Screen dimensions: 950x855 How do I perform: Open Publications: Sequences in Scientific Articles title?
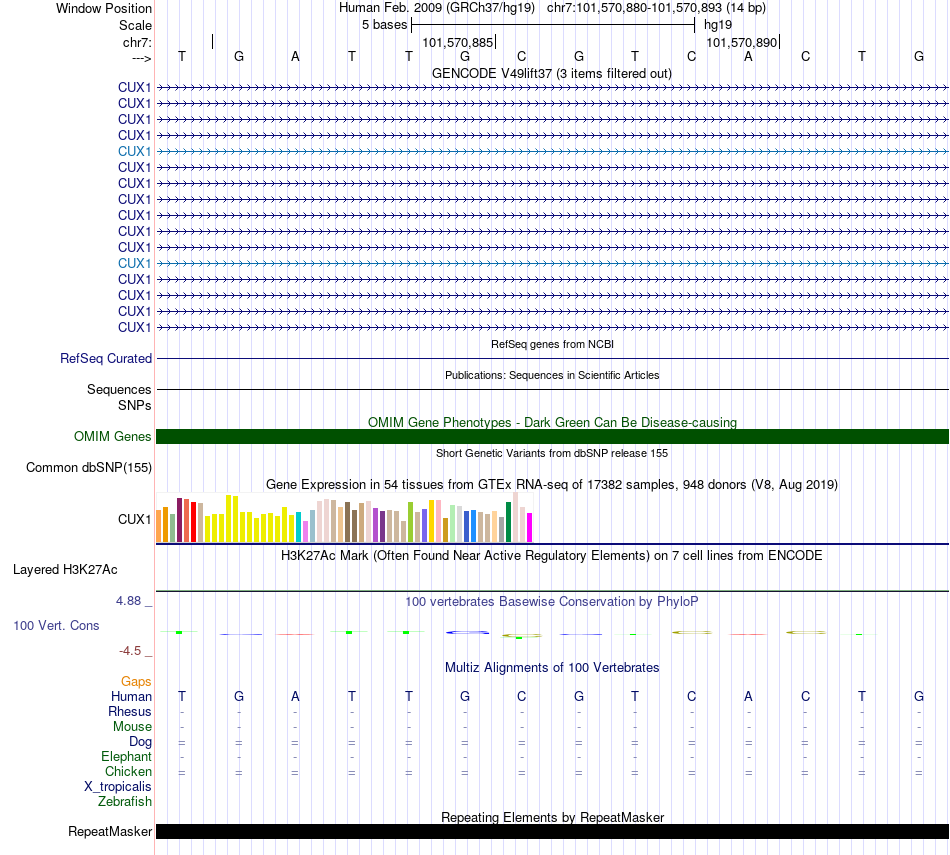coord(552,375)
